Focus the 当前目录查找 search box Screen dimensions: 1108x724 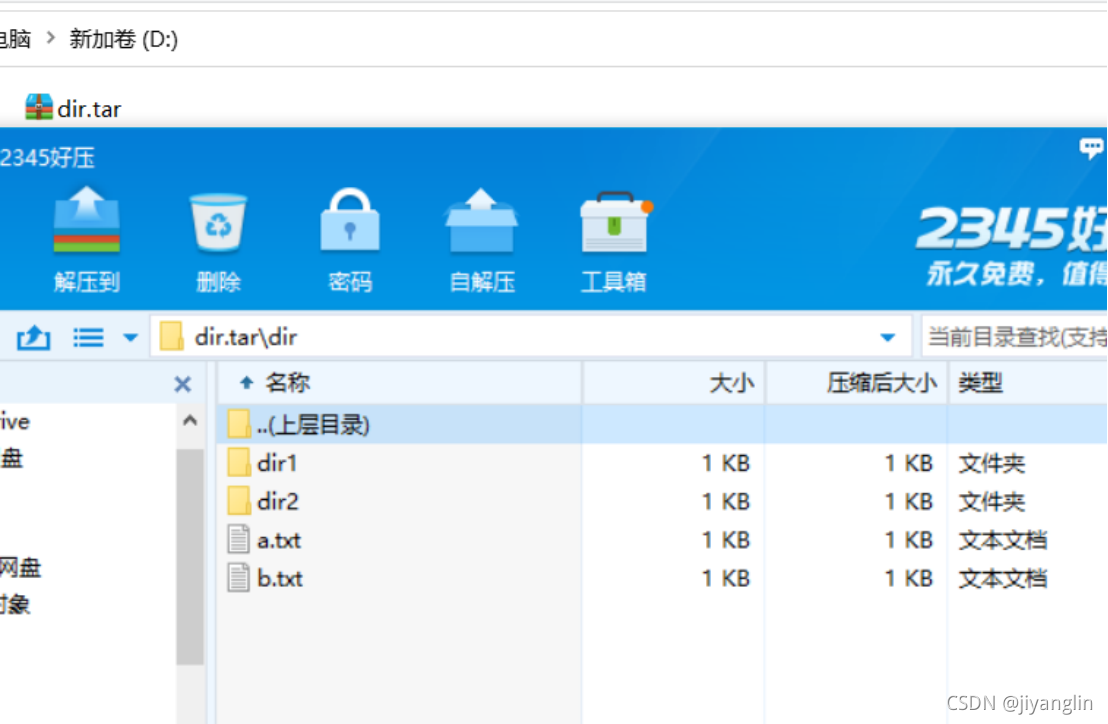click(x=1015, y=337)
